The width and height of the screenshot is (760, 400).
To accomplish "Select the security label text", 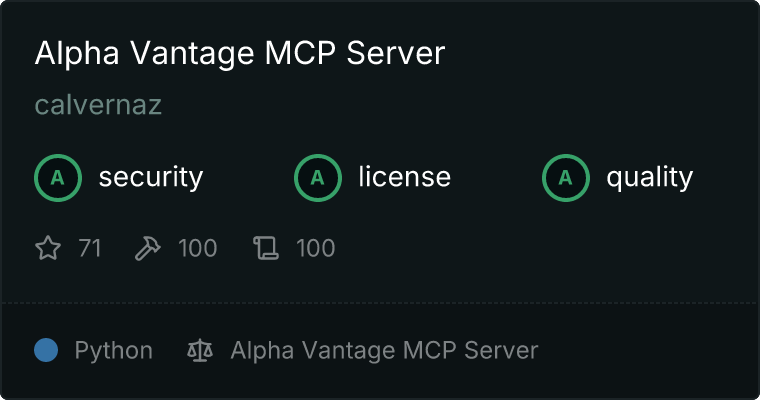I will pyautogui.click(x=151, y=177).
